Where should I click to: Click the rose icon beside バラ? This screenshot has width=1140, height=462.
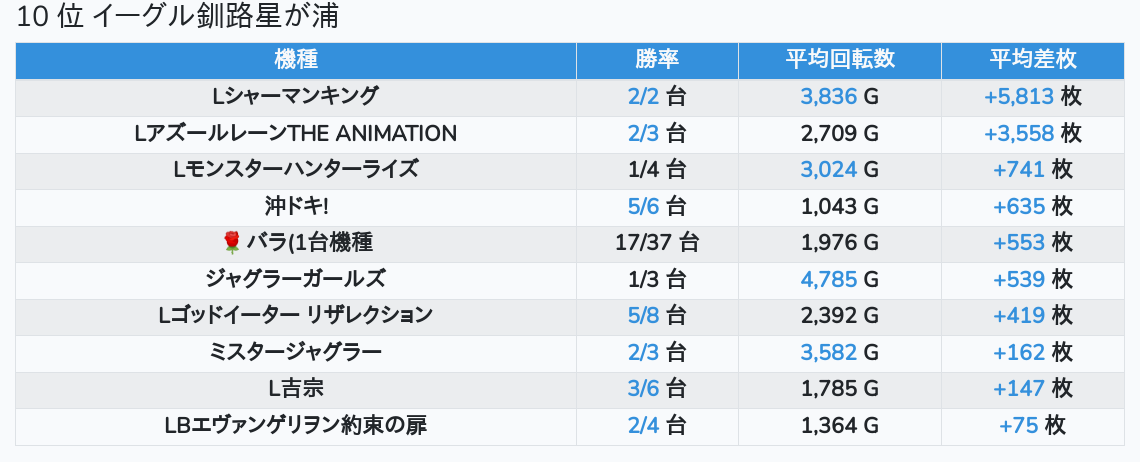(232, 242)
